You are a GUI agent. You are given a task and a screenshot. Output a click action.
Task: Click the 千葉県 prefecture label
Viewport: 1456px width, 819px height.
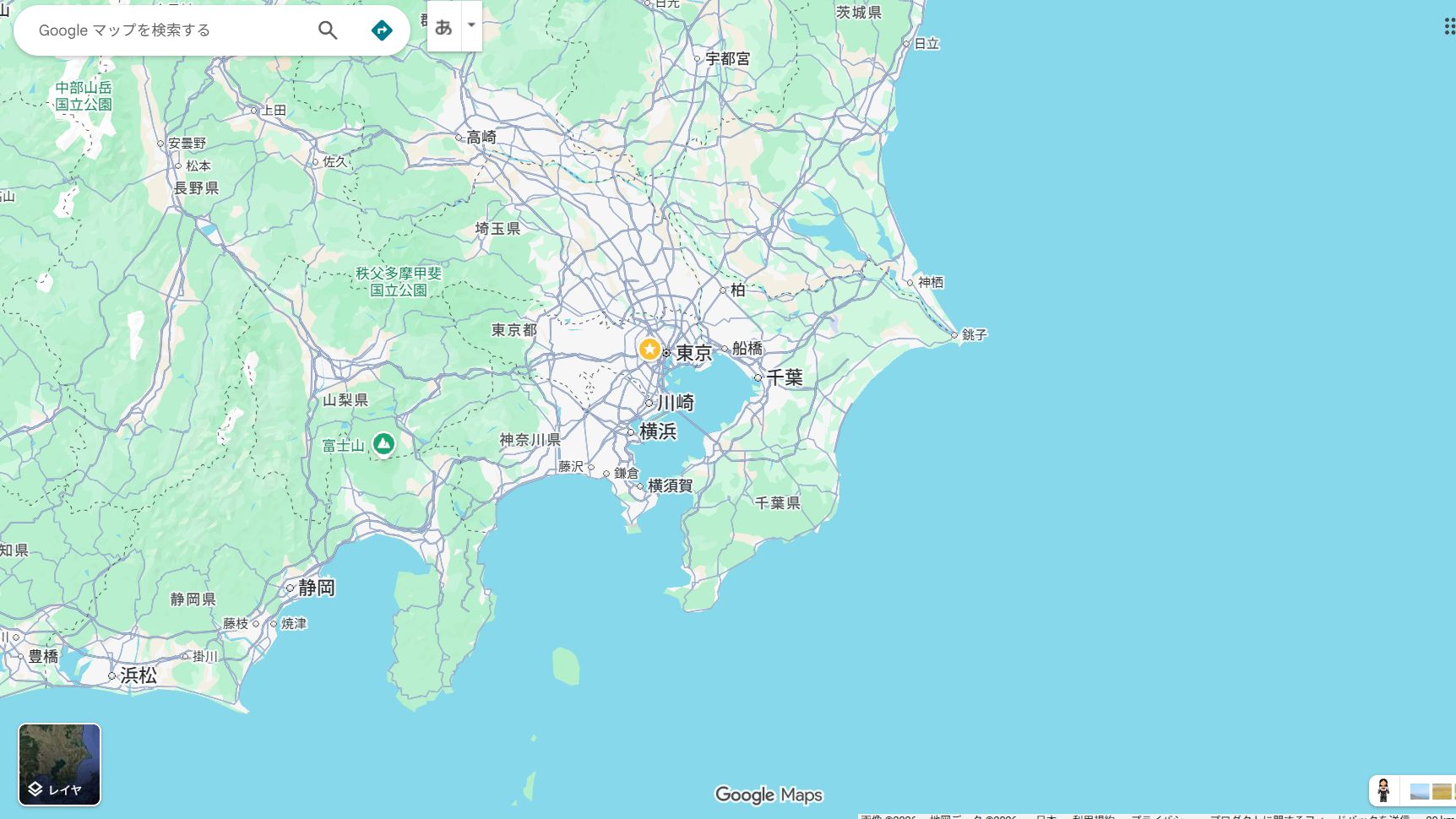coord(778,502)
